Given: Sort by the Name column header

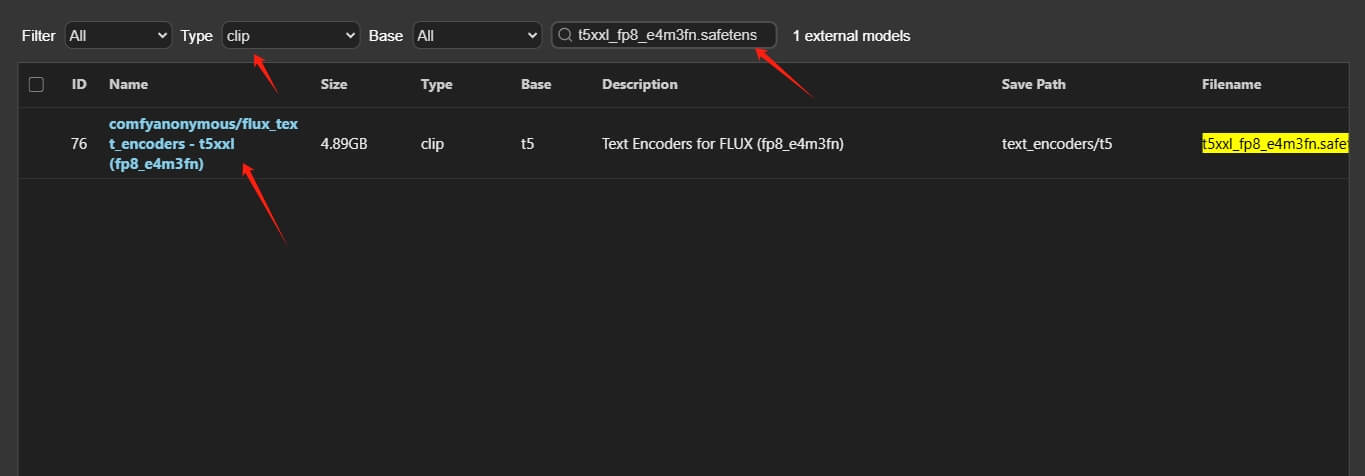Looking at the screenshot, I should pos(128,84).
